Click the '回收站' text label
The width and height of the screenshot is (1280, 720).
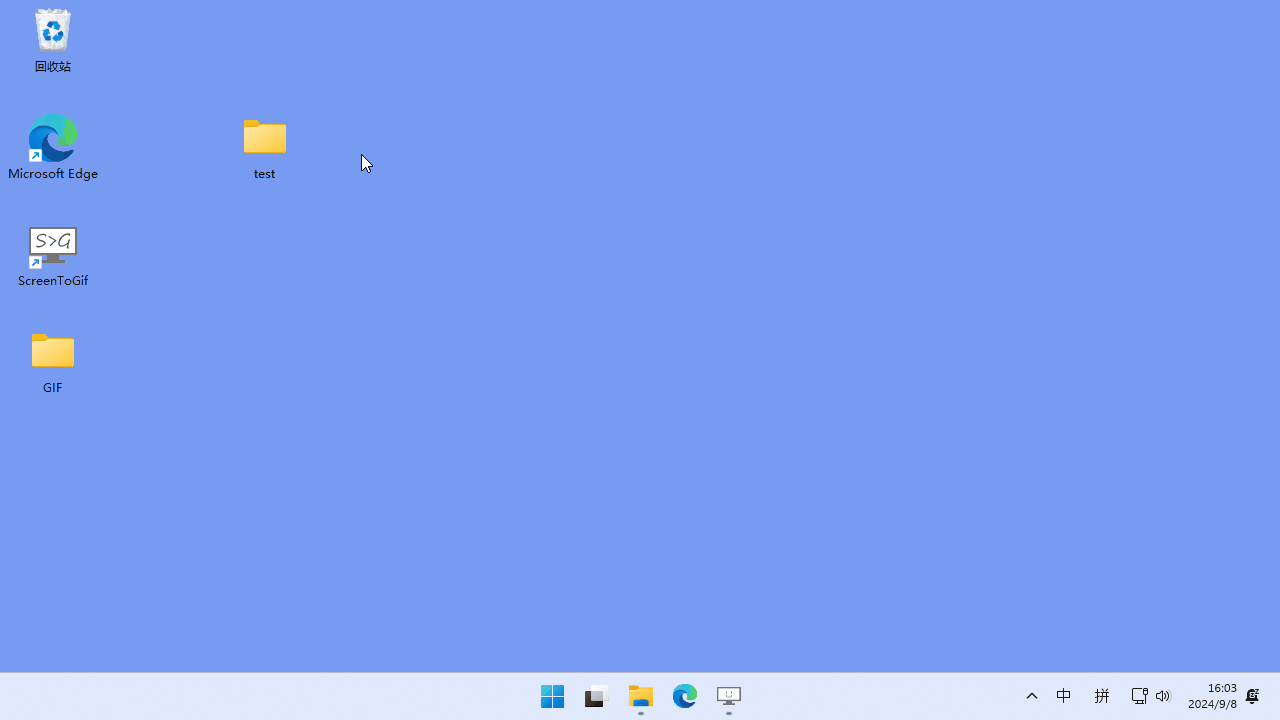tap(53, 67)
